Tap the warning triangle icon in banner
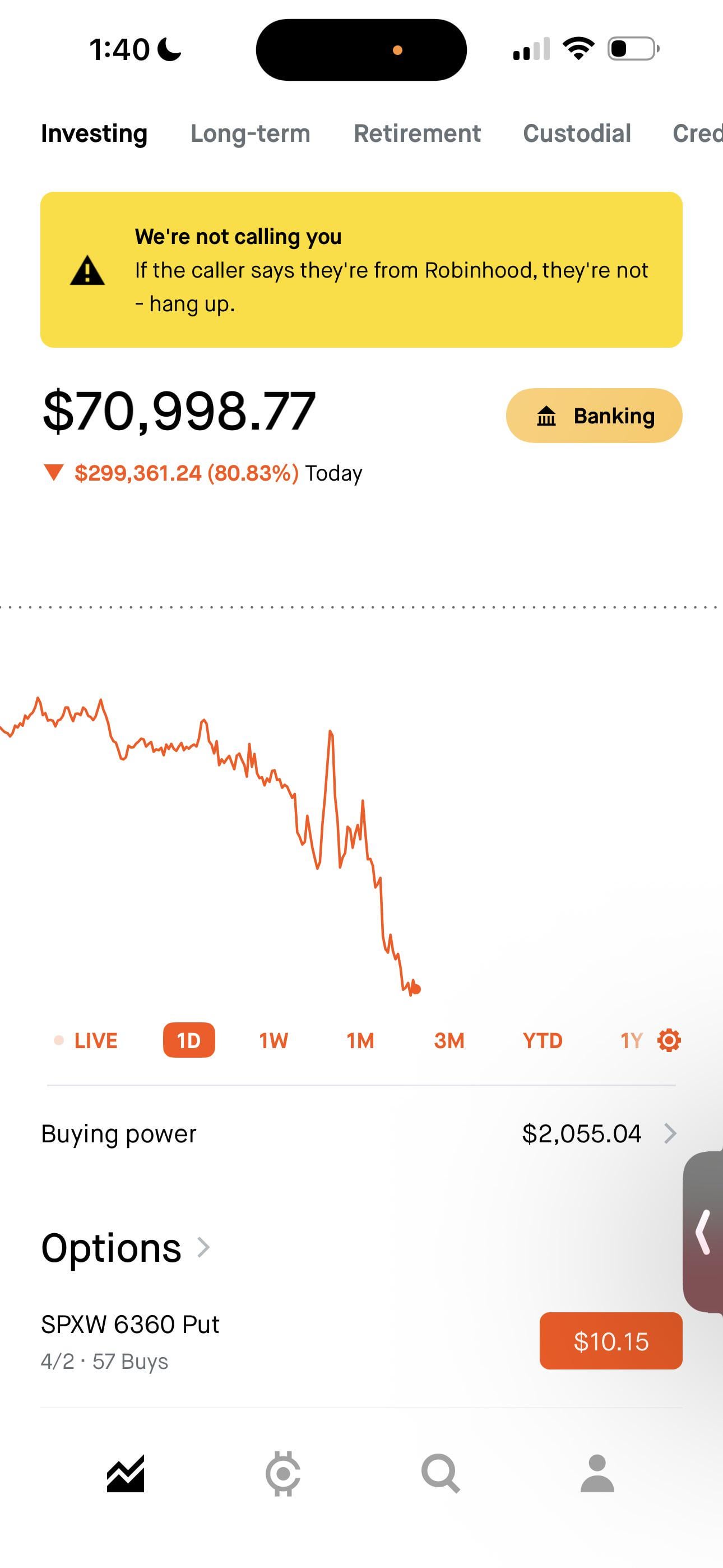Image resolution: width=723 pixels, height=1568 pixels. (87, 270)
